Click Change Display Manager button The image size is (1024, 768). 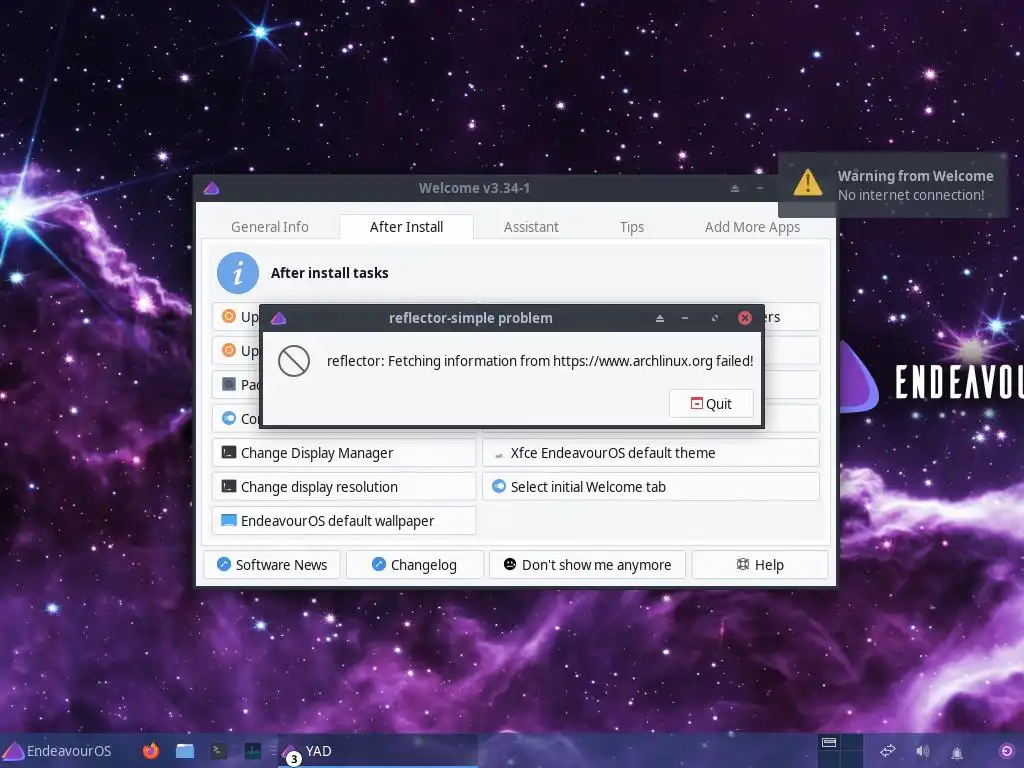coord(344,453)
